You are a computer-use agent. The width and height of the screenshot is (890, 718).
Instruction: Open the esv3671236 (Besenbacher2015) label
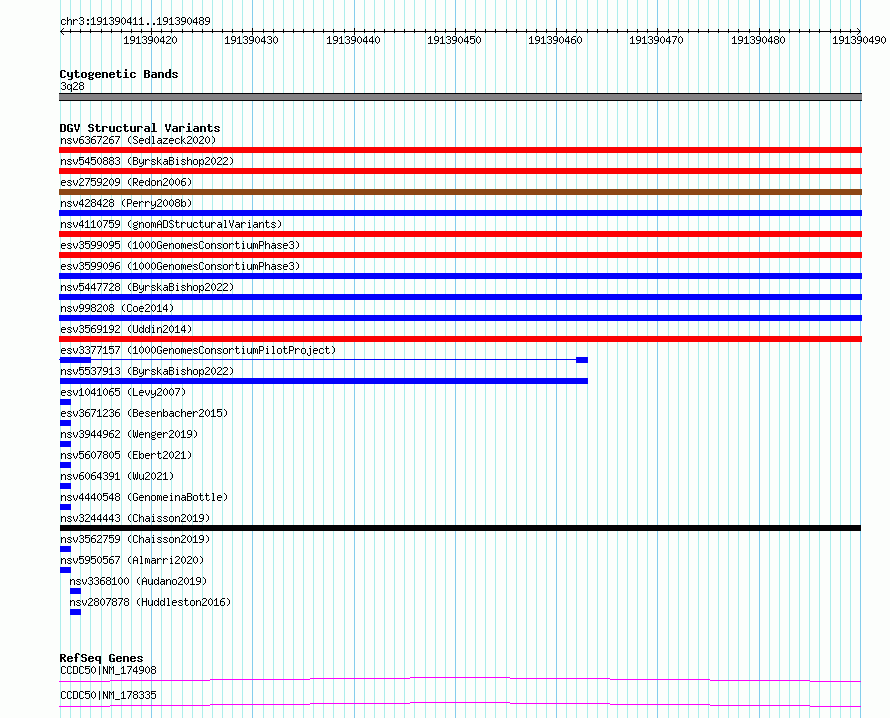[144, 413]
